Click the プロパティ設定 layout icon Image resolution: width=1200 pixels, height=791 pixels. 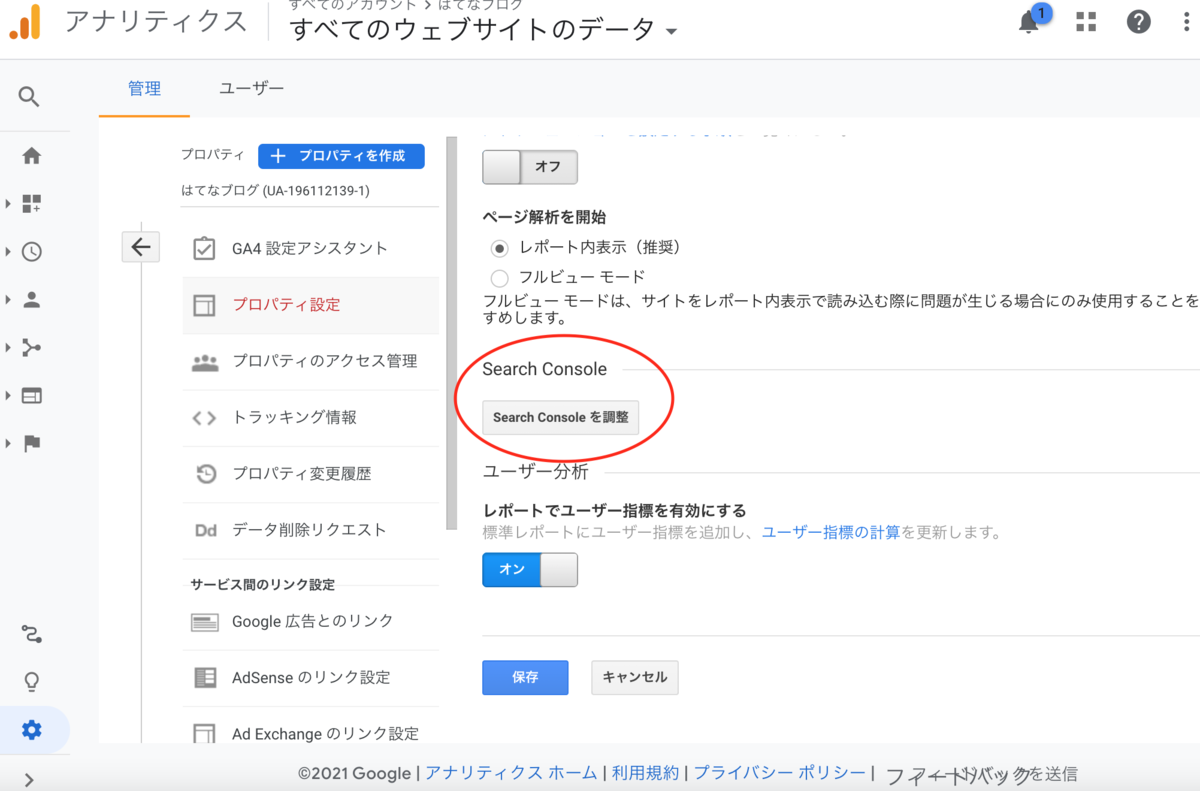[204, 305]
